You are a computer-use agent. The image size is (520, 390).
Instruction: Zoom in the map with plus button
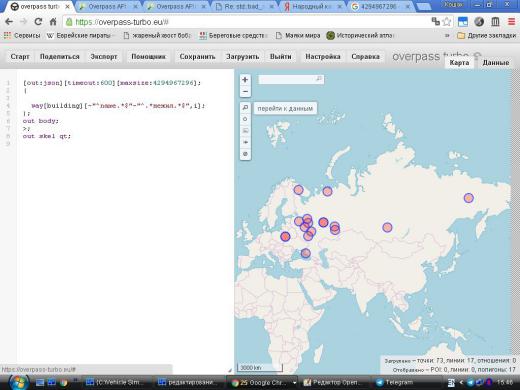tap(245, 80)
